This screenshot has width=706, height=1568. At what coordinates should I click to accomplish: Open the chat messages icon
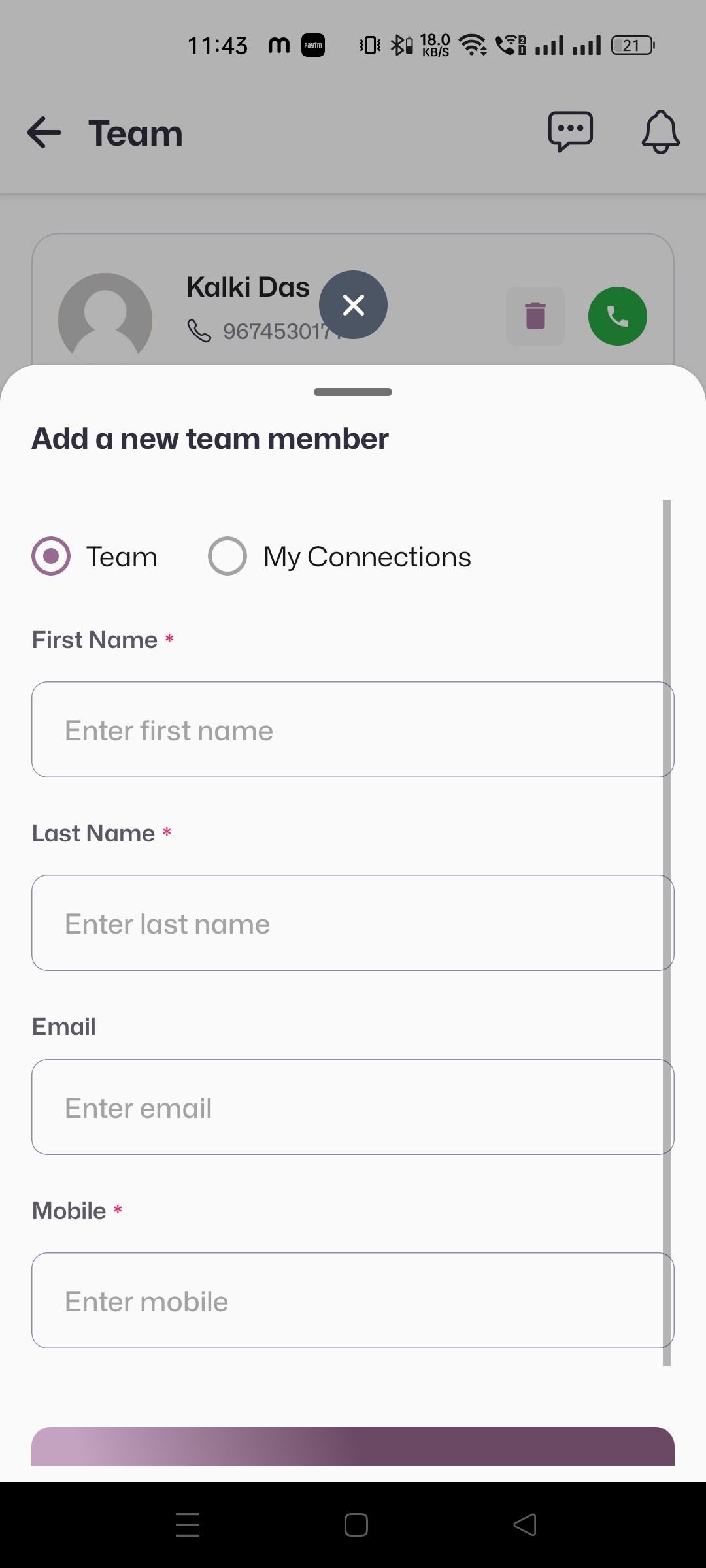pos(570,132)
